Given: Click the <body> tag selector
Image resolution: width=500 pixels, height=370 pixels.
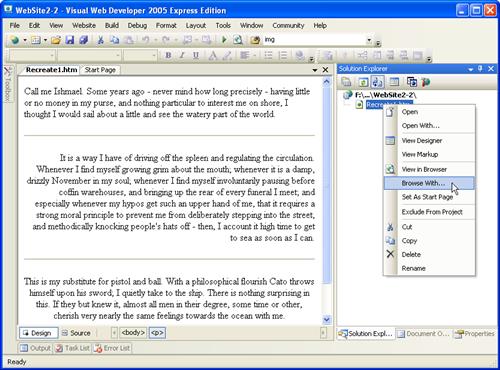Looking at the screenshot, I should [133, 333].
